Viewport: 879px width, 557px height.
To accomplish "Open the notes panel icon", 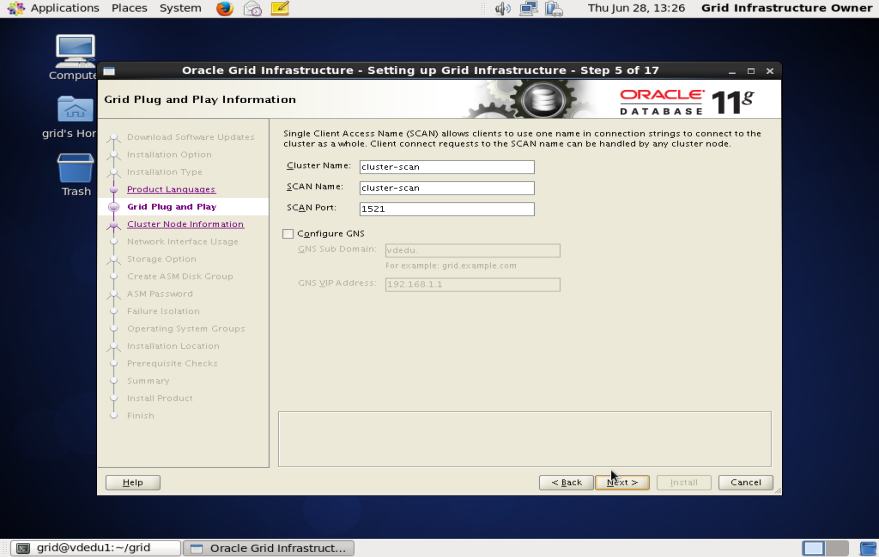I will click(x=280, y=8).
